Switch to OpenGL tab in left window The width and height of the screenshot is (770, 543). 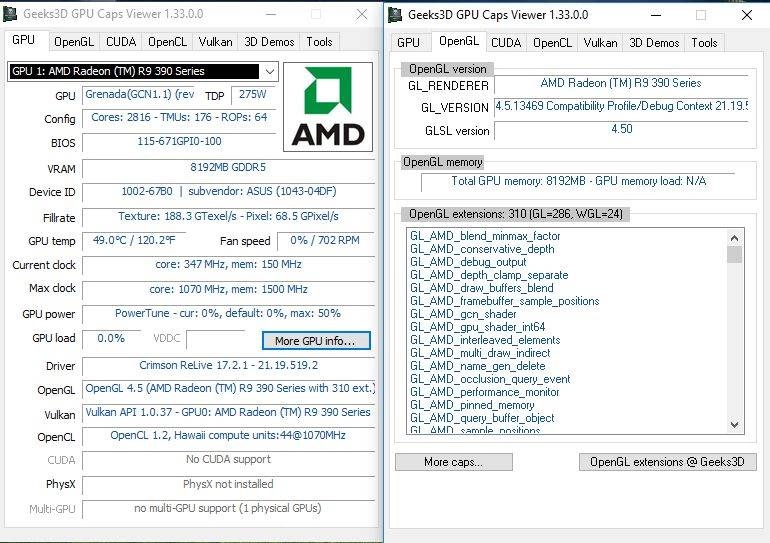pos(74,42)
